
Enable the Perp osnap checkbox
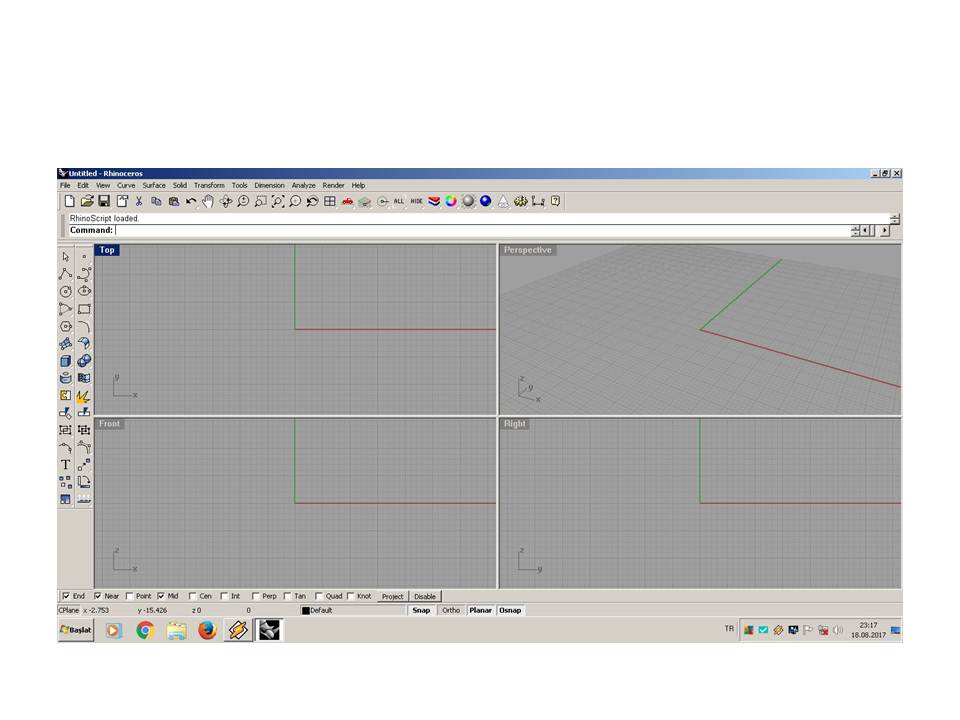coord(255,596)
